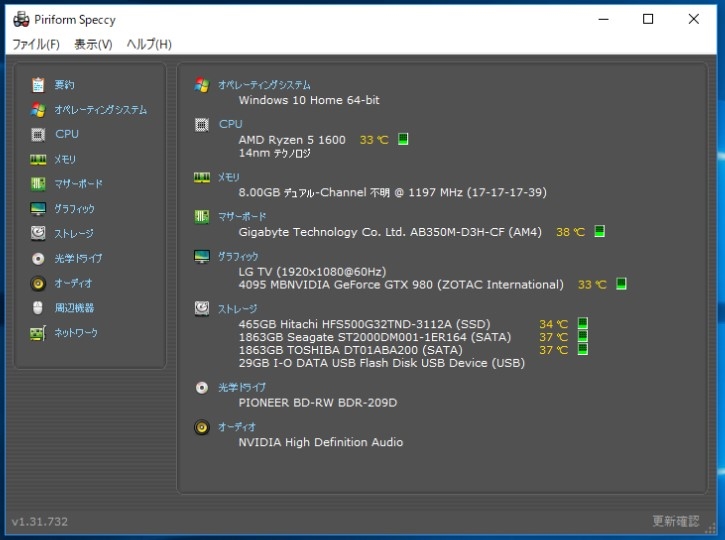Click the sidebar オペレーティングシステム Windows flag icon
Viewport: 725px width, 540px height.
click(x=38, y=110)
